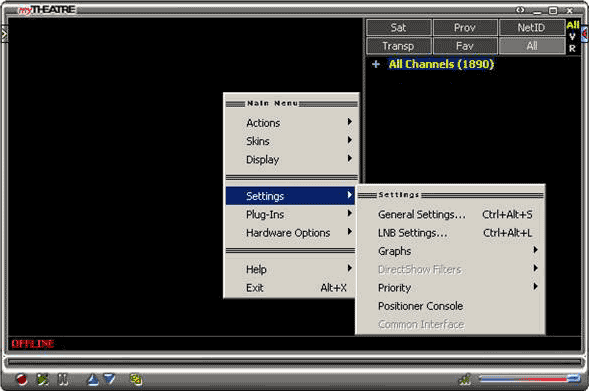This screenshot has width=589, height=391.
Task: Click the greyed DirectShow Filters entry
Action: pos(450,269)
